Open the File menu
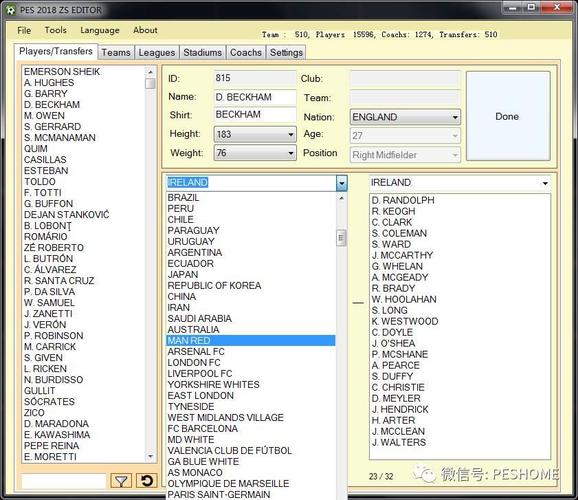The height and width of the screenshot is (500, 578). 24,30
